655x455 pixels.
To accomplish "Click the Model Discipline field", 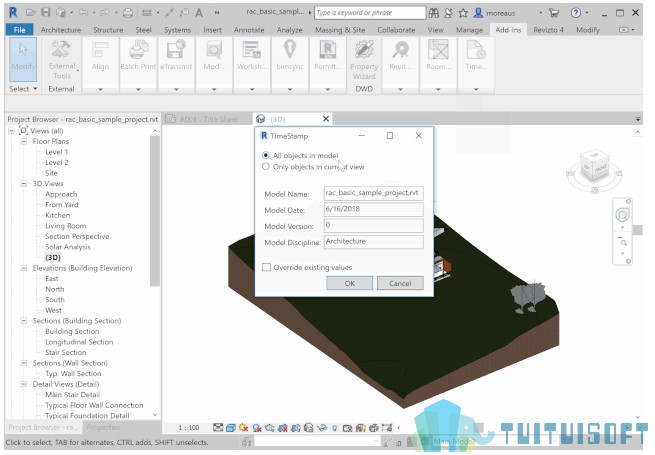I will coord(373,242).
